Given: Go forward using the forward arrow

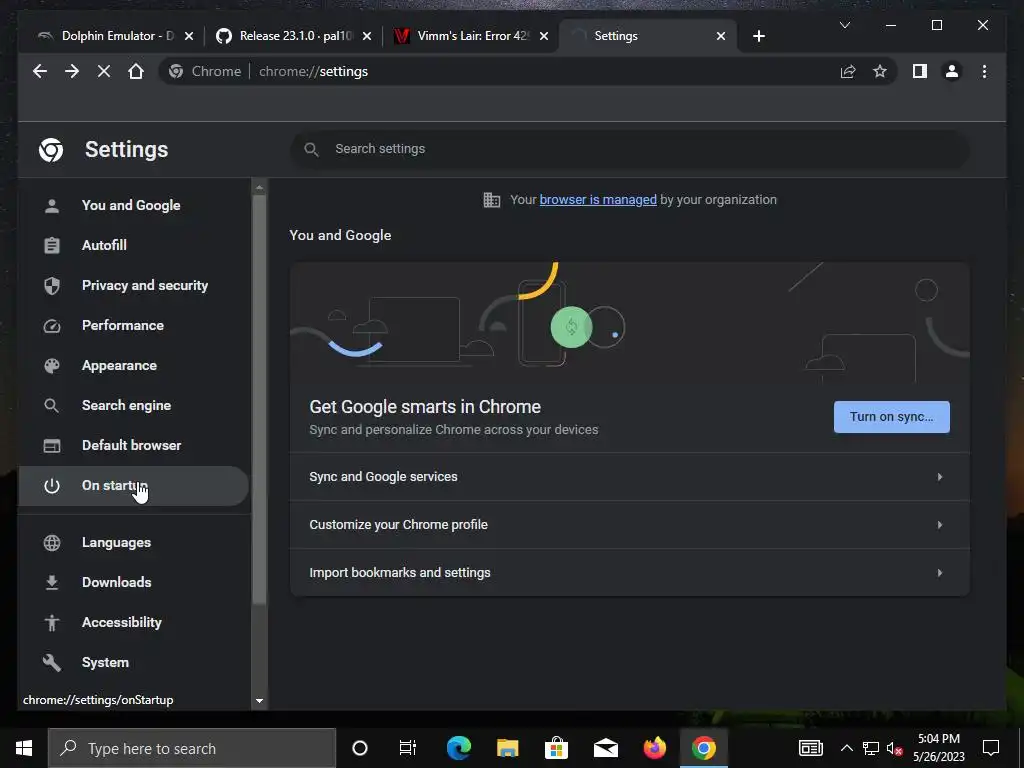Looking at the screenshot, I should (72, 71).
